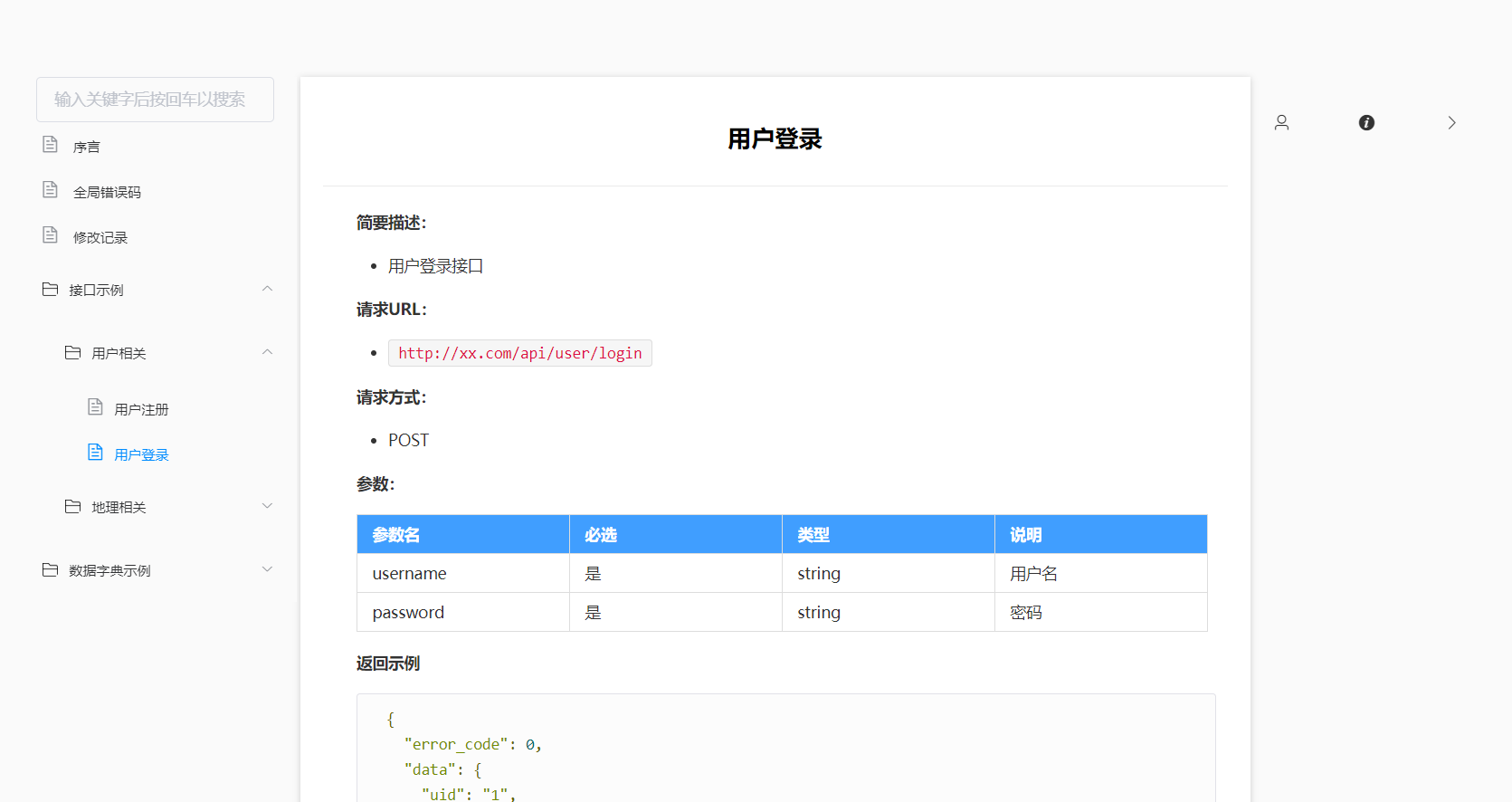This screenshot has width=1512, height=802.
Task: Click the document icon beside 序言
Action: coord(51,145)
